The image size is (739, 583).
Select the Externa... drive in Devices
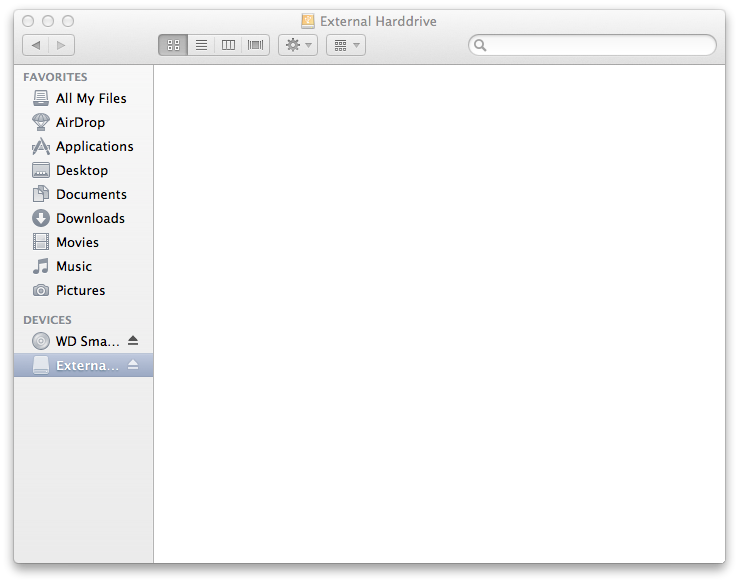(x=83, y=365)
